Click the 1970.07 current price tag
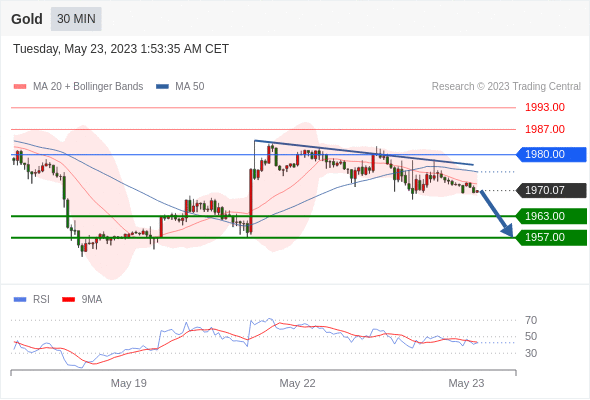The image size is (590, 400). point(551,190)
